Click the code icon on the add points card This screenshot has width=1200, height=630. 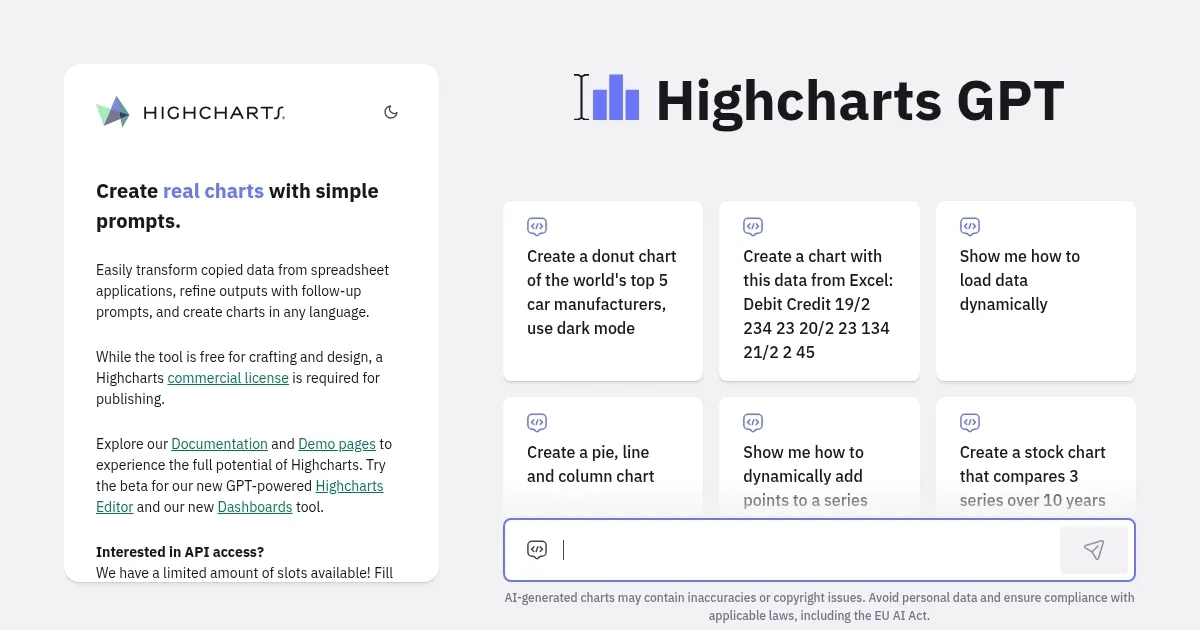pos(753,422)
